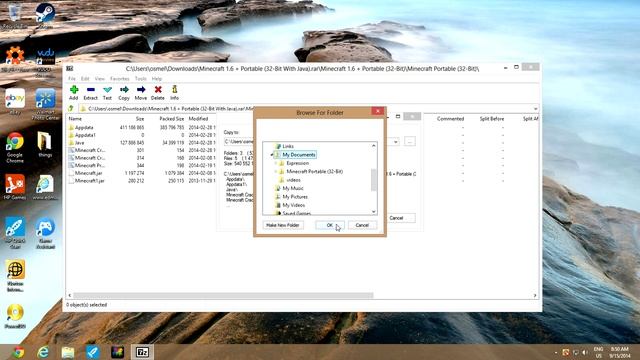Close the Browse For Folder dialog
This screenshot has height=360, width=640.
(x=378, y=111)
